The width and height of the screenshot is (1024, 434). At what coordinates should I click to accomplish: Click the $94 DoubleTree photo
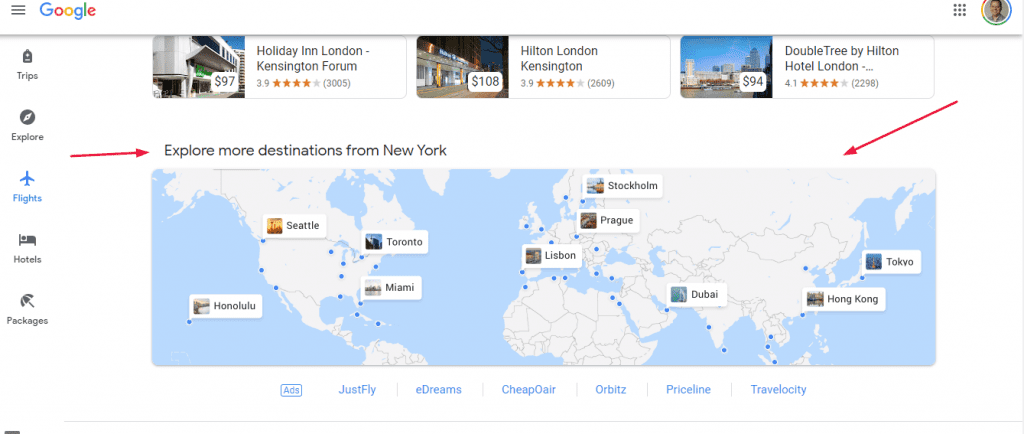(726, 67)
